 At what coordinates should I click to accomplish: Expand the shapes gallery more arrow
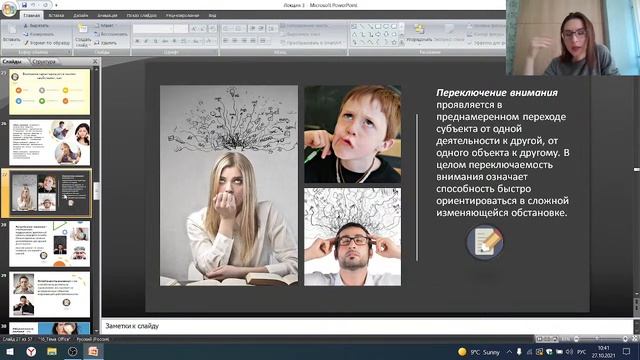pos(402,42)
